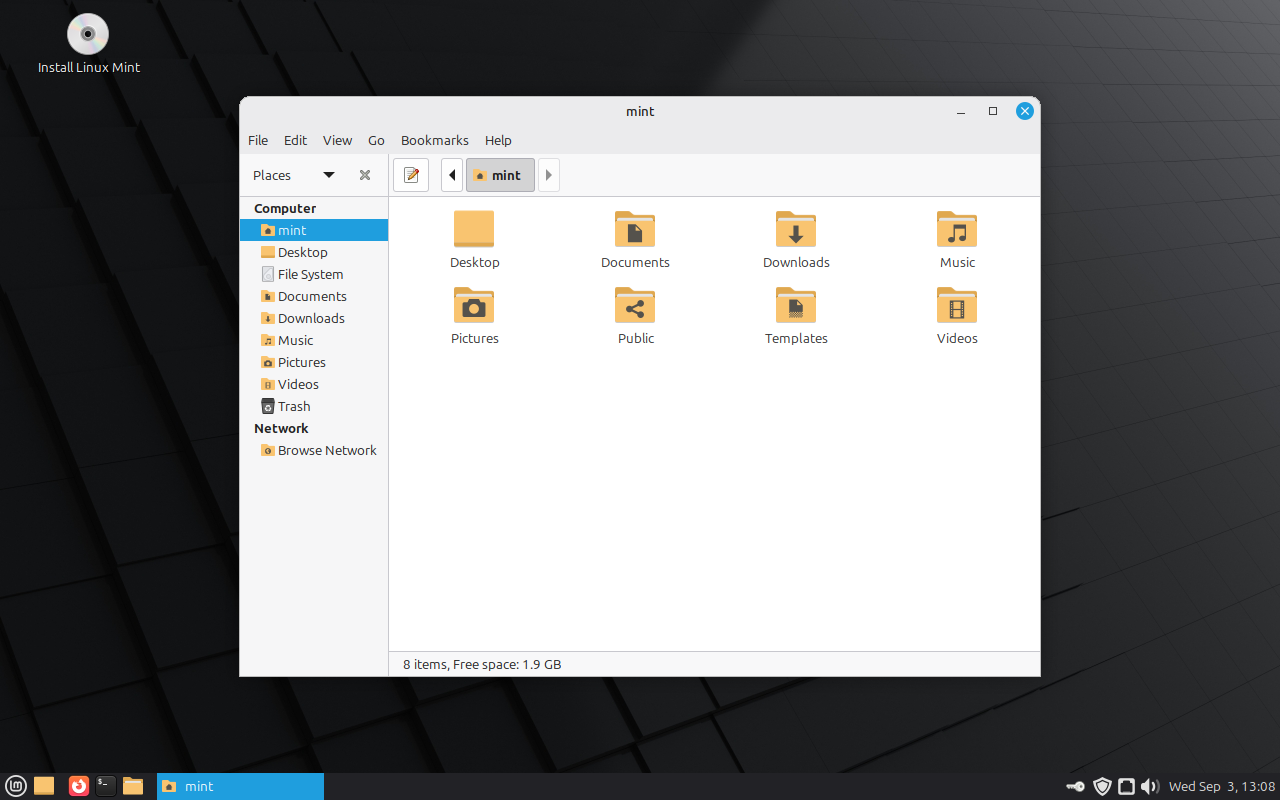Click the mint path button in location bar
Image resolution: width=1280 pixels, height=800 pixels.
click(500, 175)
